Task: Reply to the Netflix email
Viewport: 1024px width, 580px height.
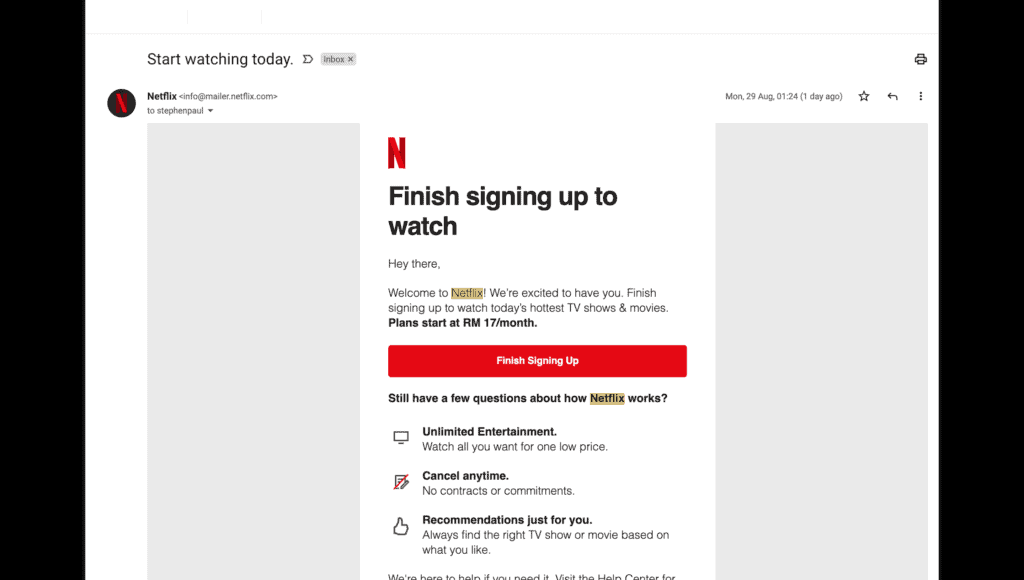Action: pos(892,96)
